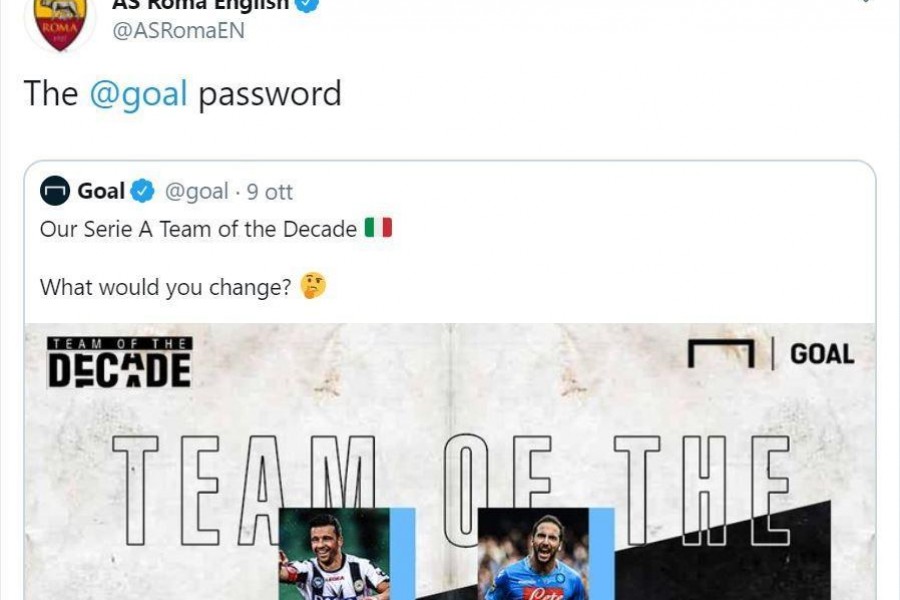Click the Team of the Decade badge logo

[x=119, y=363]
